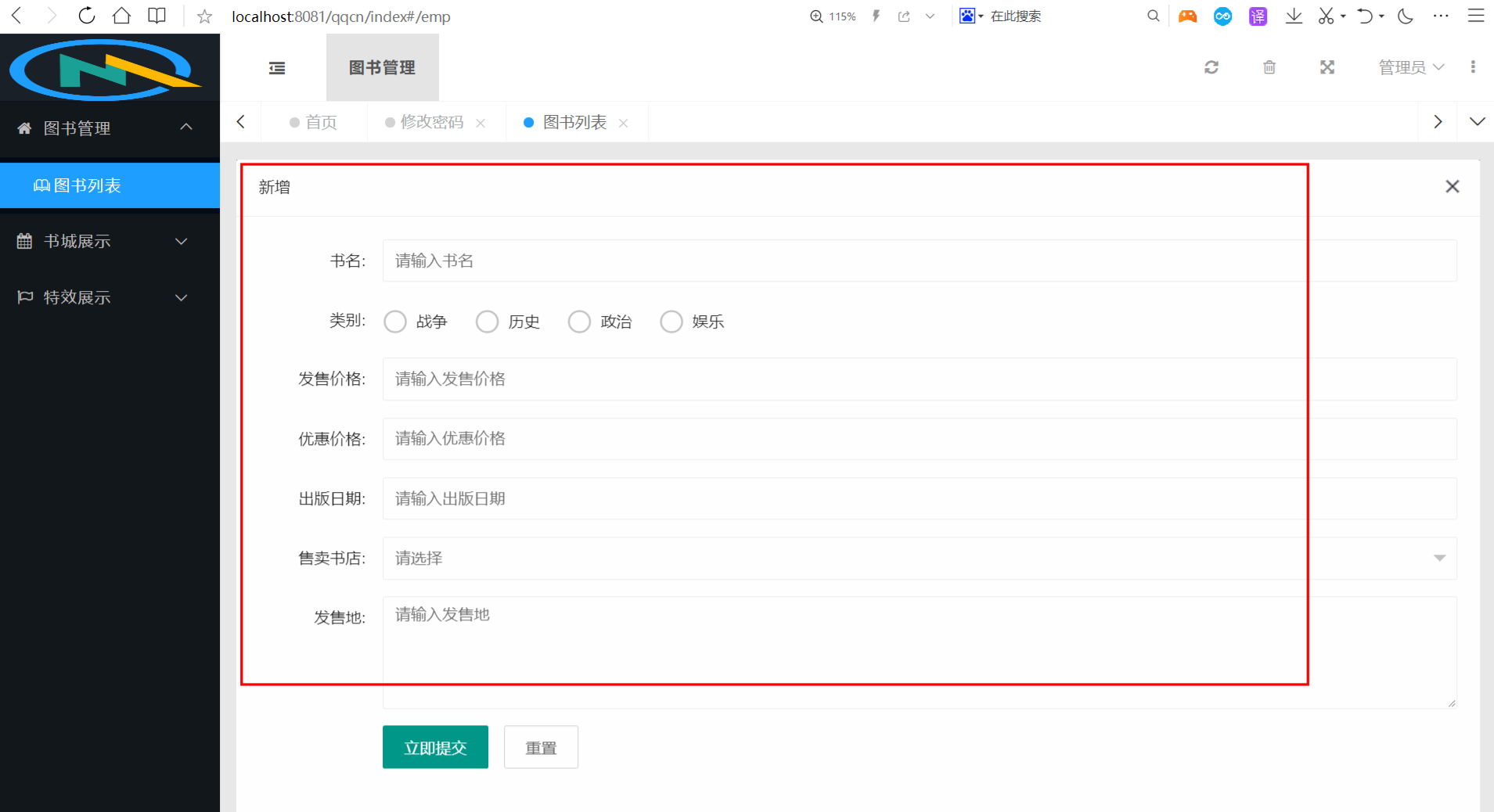Bookmark page with the star icon

204,16
